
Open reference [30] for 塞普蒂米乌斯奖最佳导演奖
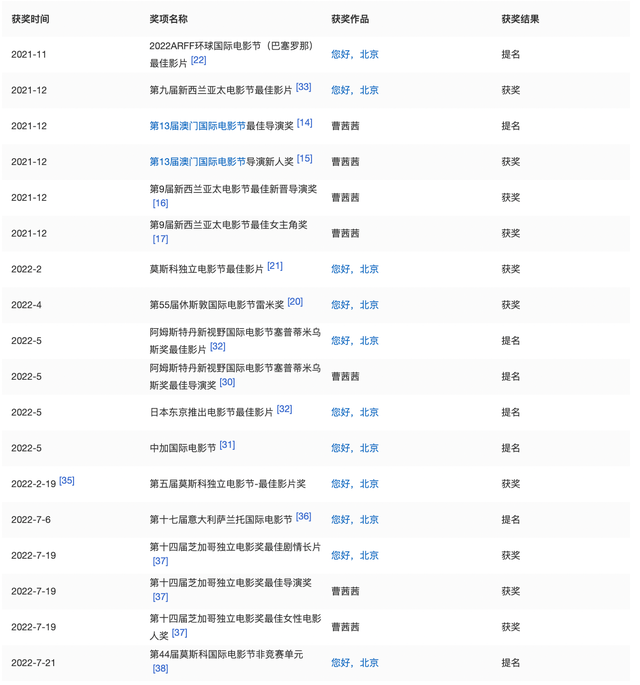(227, 383)
